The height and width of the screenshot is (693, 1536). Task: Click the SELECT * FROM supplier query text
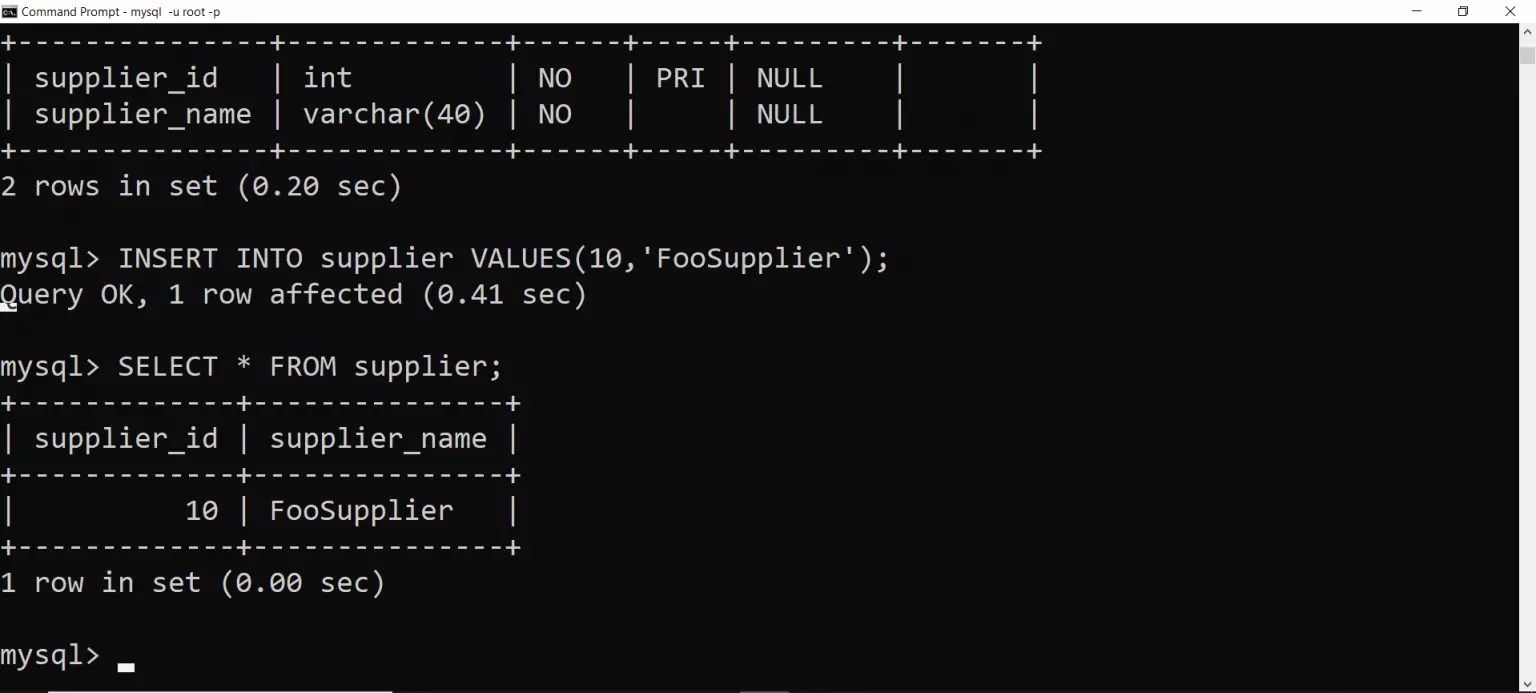coord(310,366)
